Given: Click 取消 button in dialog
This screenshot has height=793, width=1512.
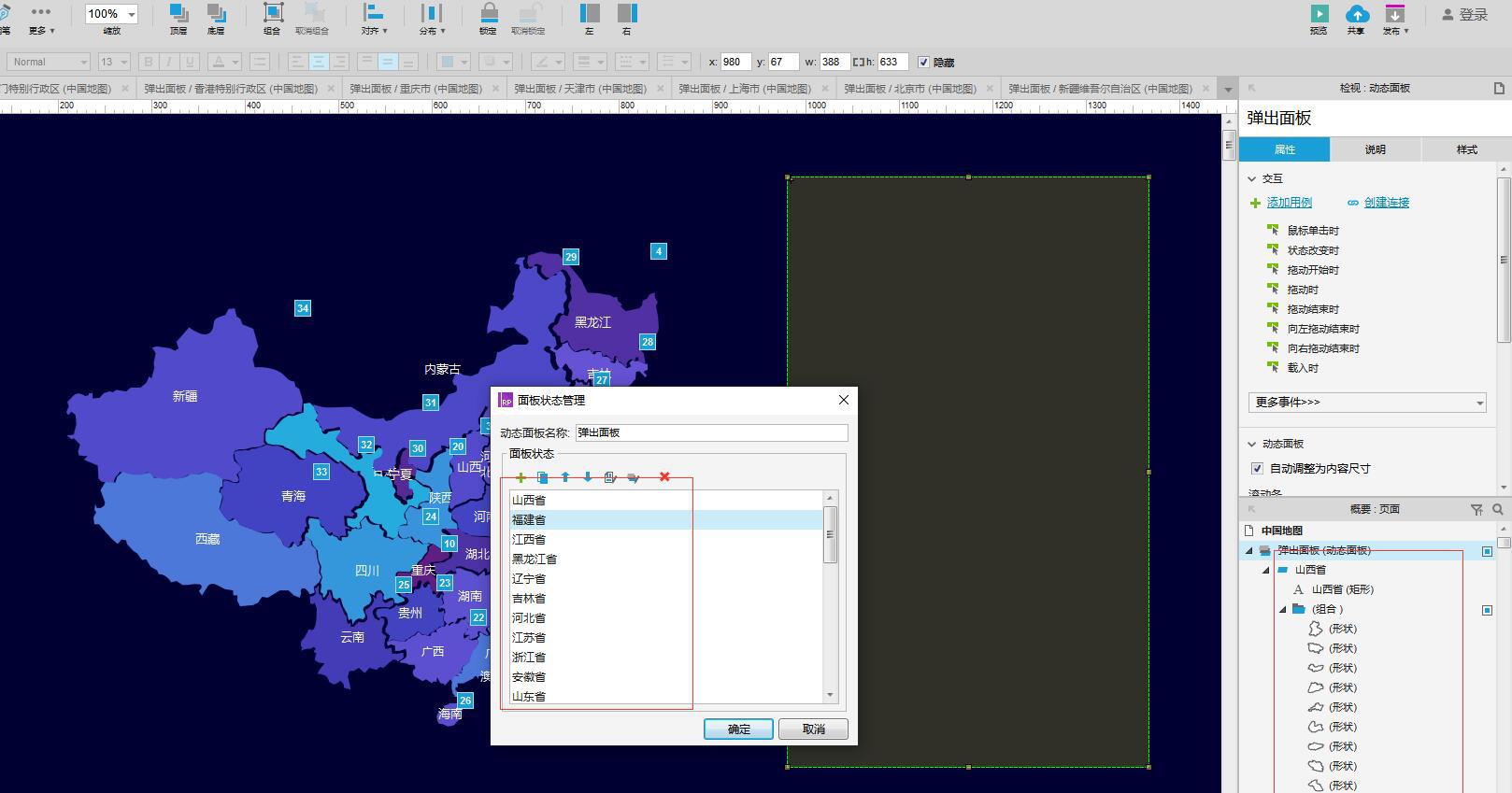Looking at the screenshot, I should click(x=813, y=729).
